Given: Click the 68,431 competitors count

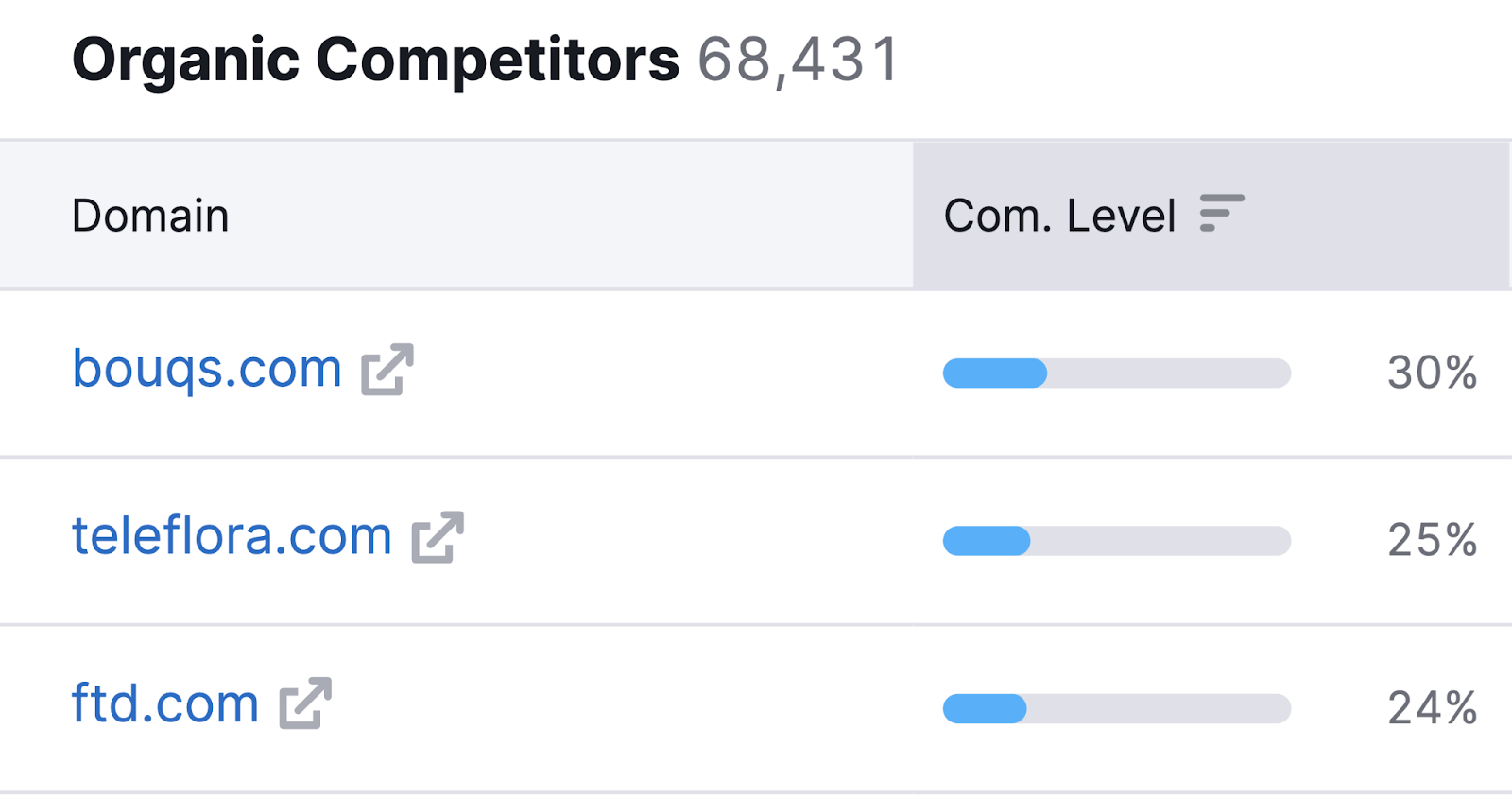Looking at the screenshot, I should [x=799, y=61].
